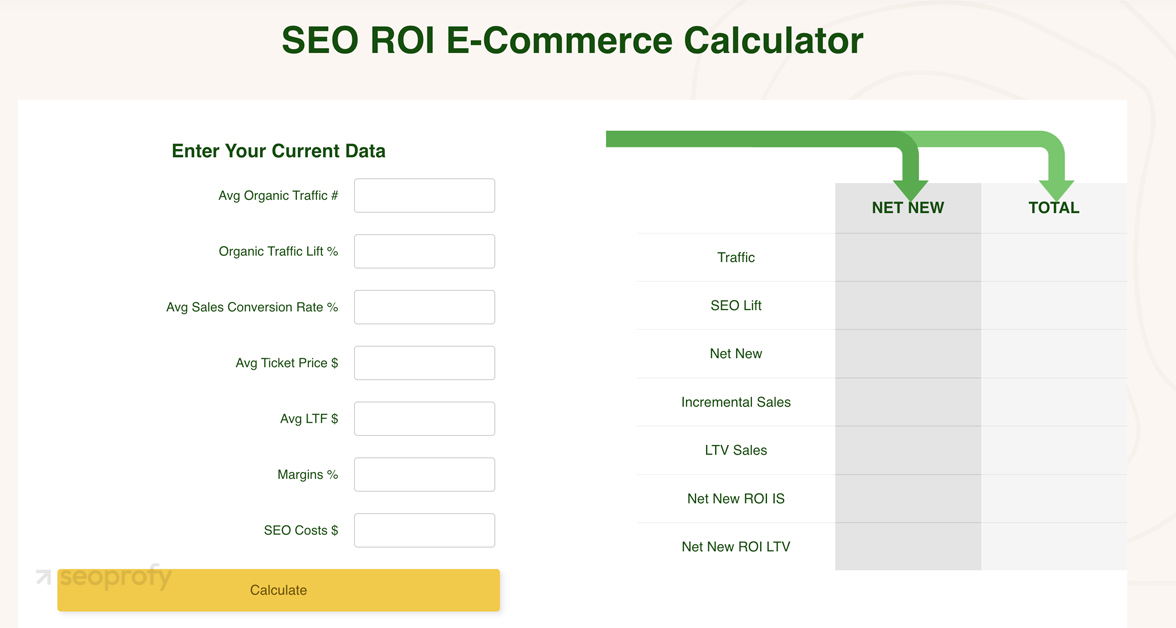This screenshot has width=1176, height=628.
Task: Click the Organic Traffic Lift % label
Action: click(278, 251)
